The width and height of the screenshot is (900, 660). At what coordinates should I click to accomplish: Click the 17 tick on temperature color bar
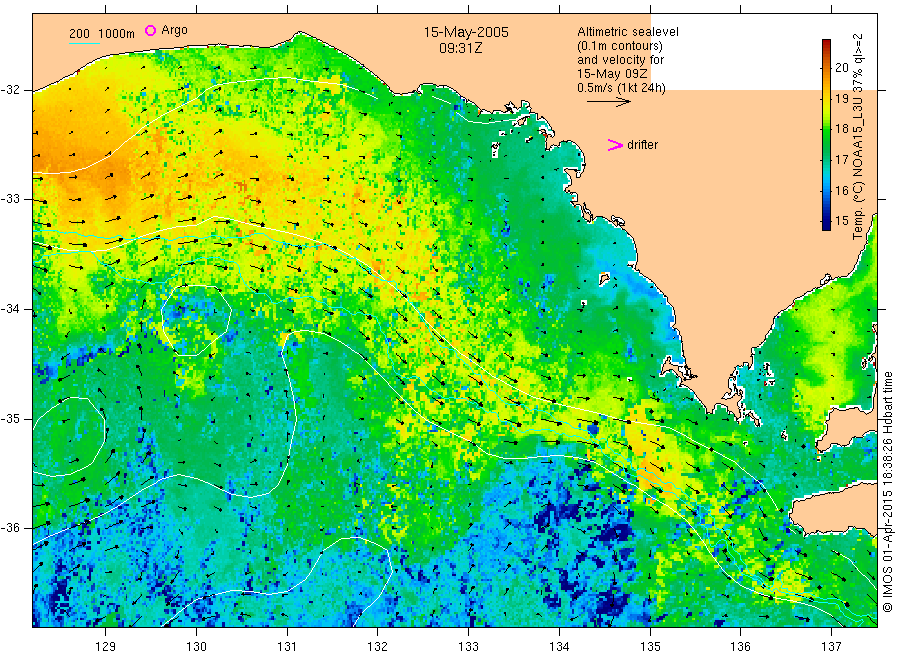841,160
